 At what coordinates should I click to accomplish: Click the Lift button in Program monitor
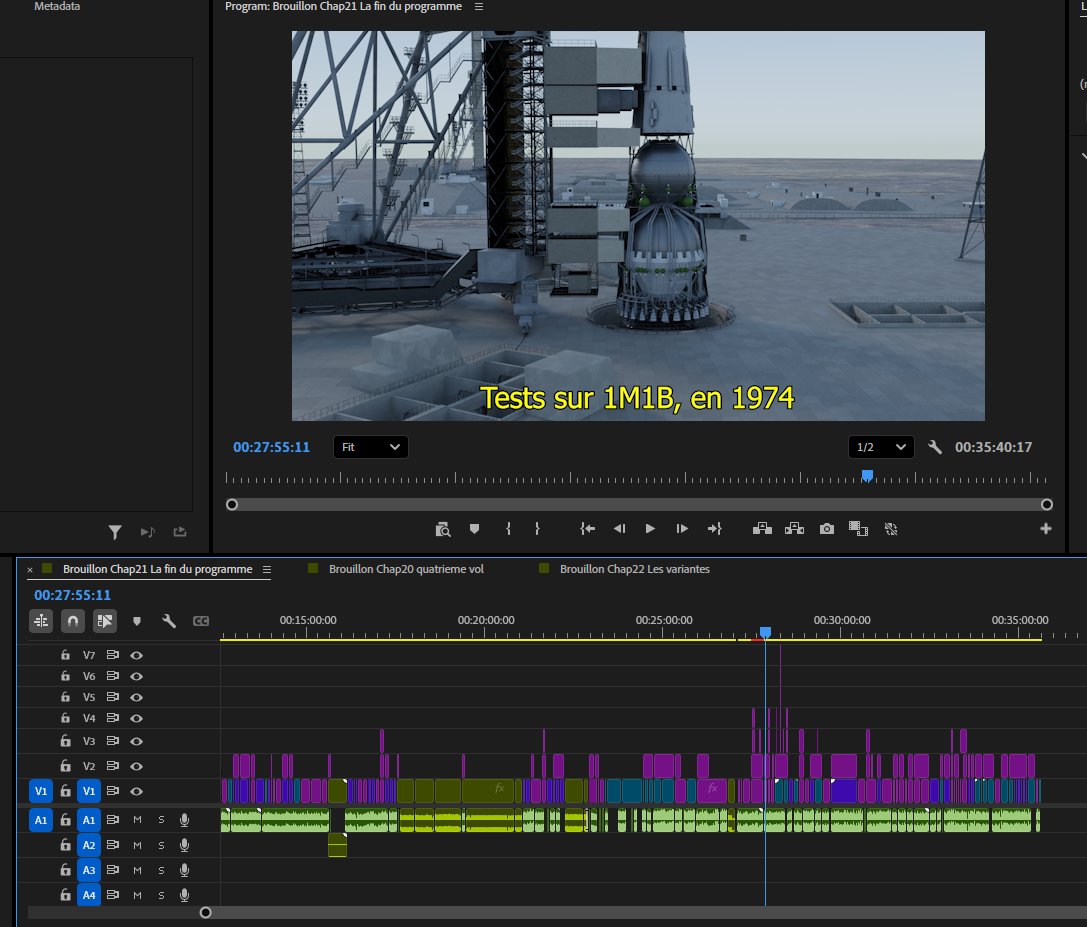pyautogui.click(x=761, y=528)
